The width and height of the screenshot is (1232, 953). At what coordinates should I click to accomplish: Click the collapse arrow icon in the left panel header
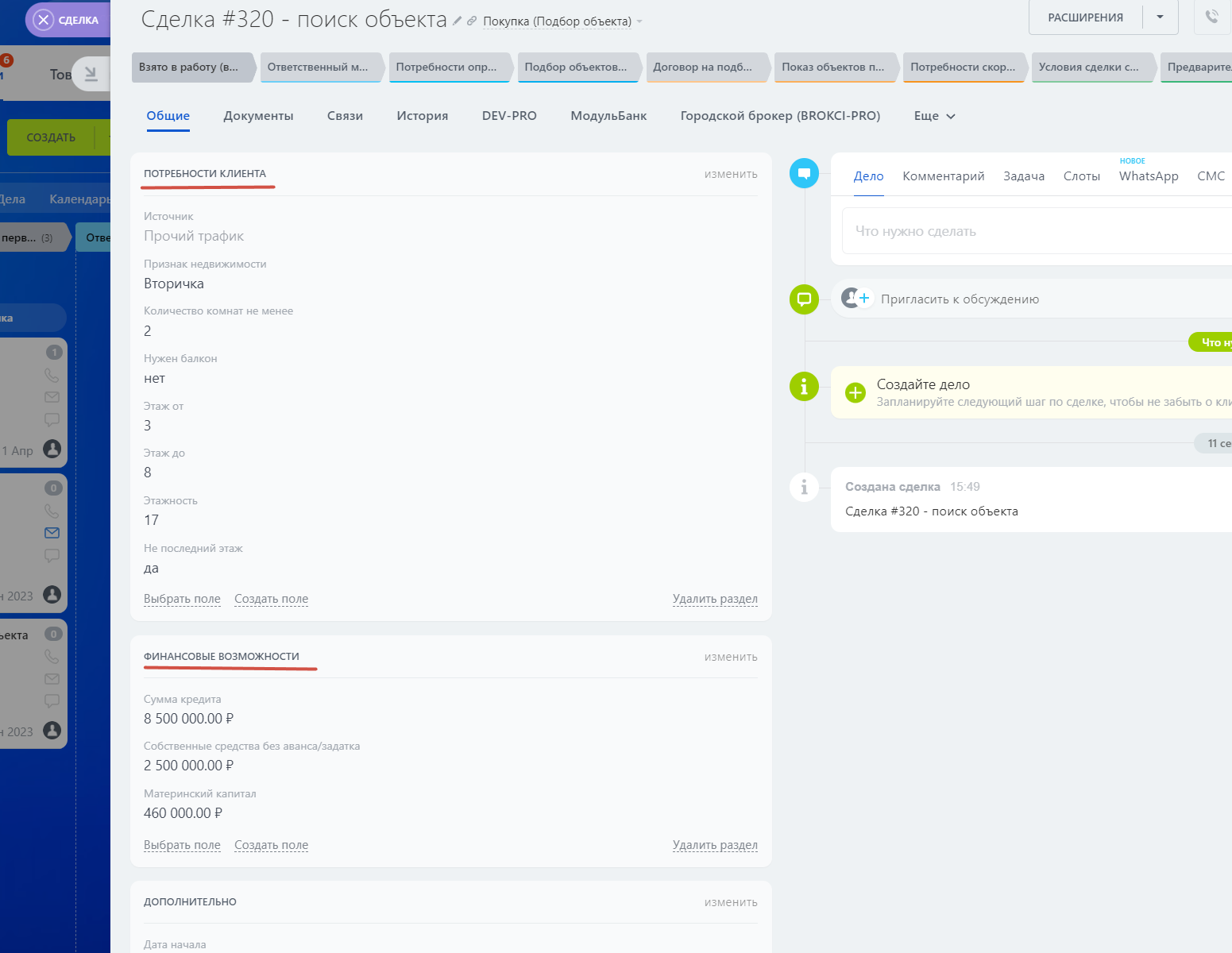click(91, 74)
